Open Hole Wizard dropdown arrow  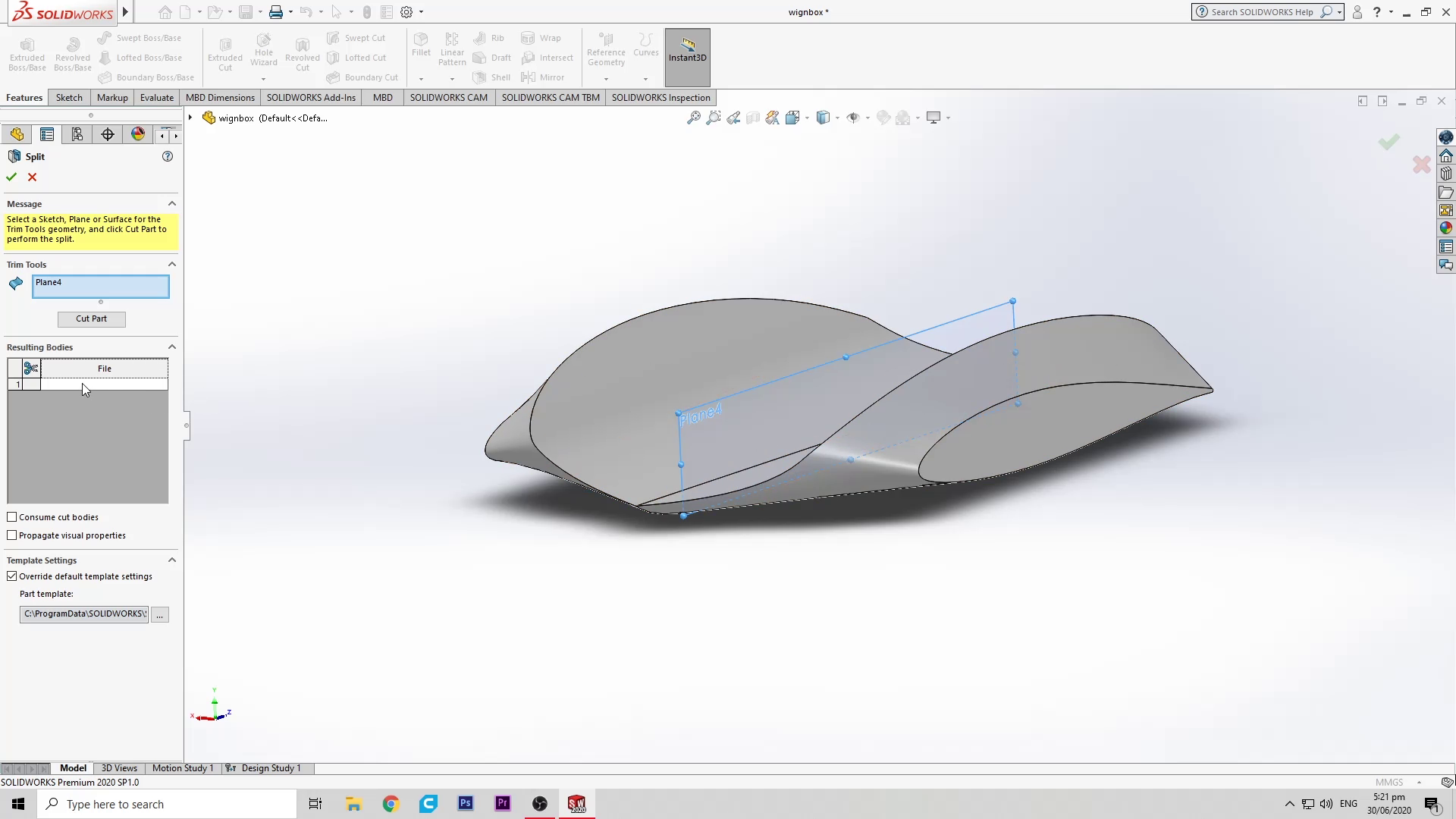(263, 79)
